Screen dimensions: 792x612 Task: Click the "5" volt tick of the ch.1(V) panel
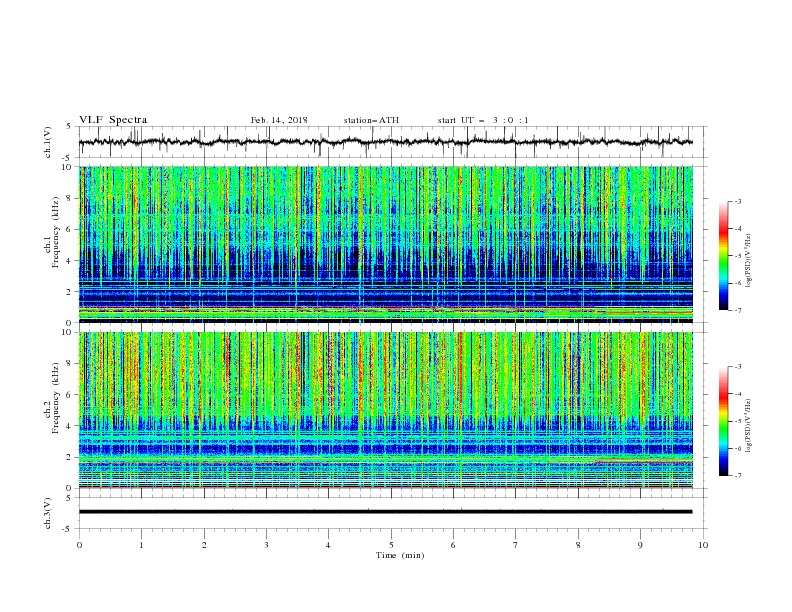pyautogui.click(x=70, y=126)
